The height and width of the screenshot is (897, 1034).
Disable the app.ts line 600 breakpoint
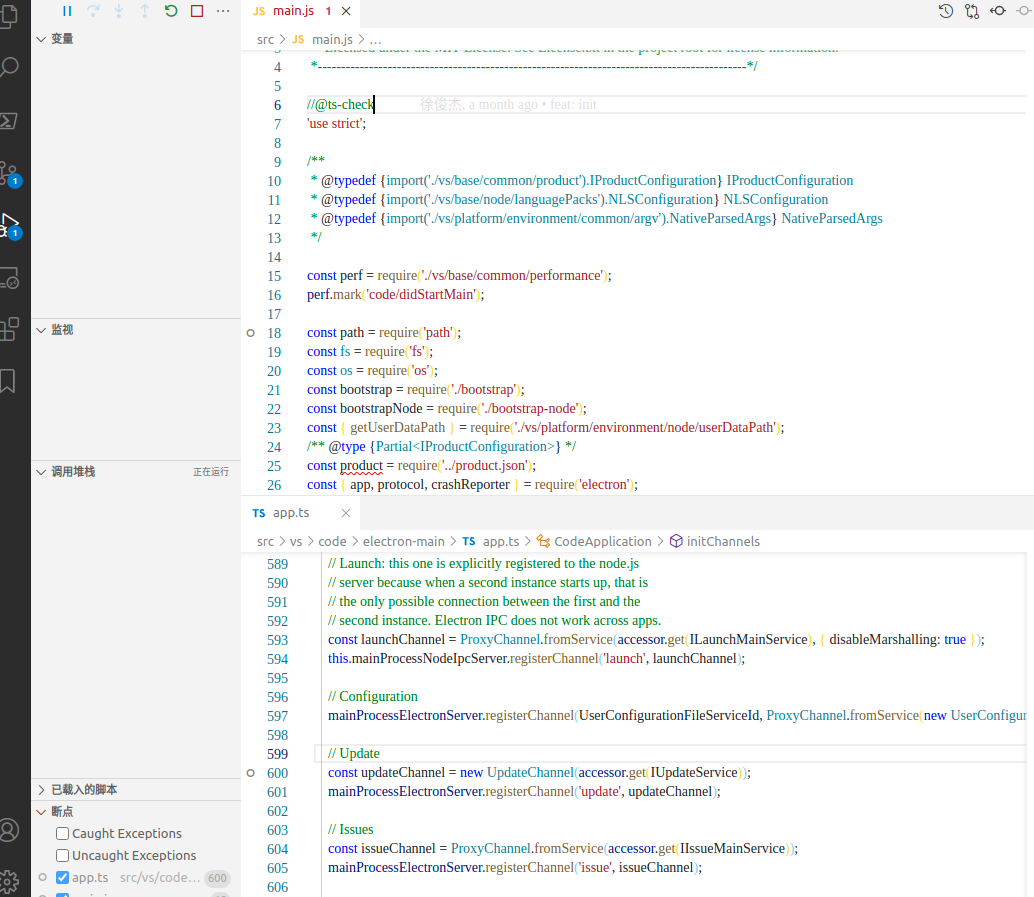[63, 878]
